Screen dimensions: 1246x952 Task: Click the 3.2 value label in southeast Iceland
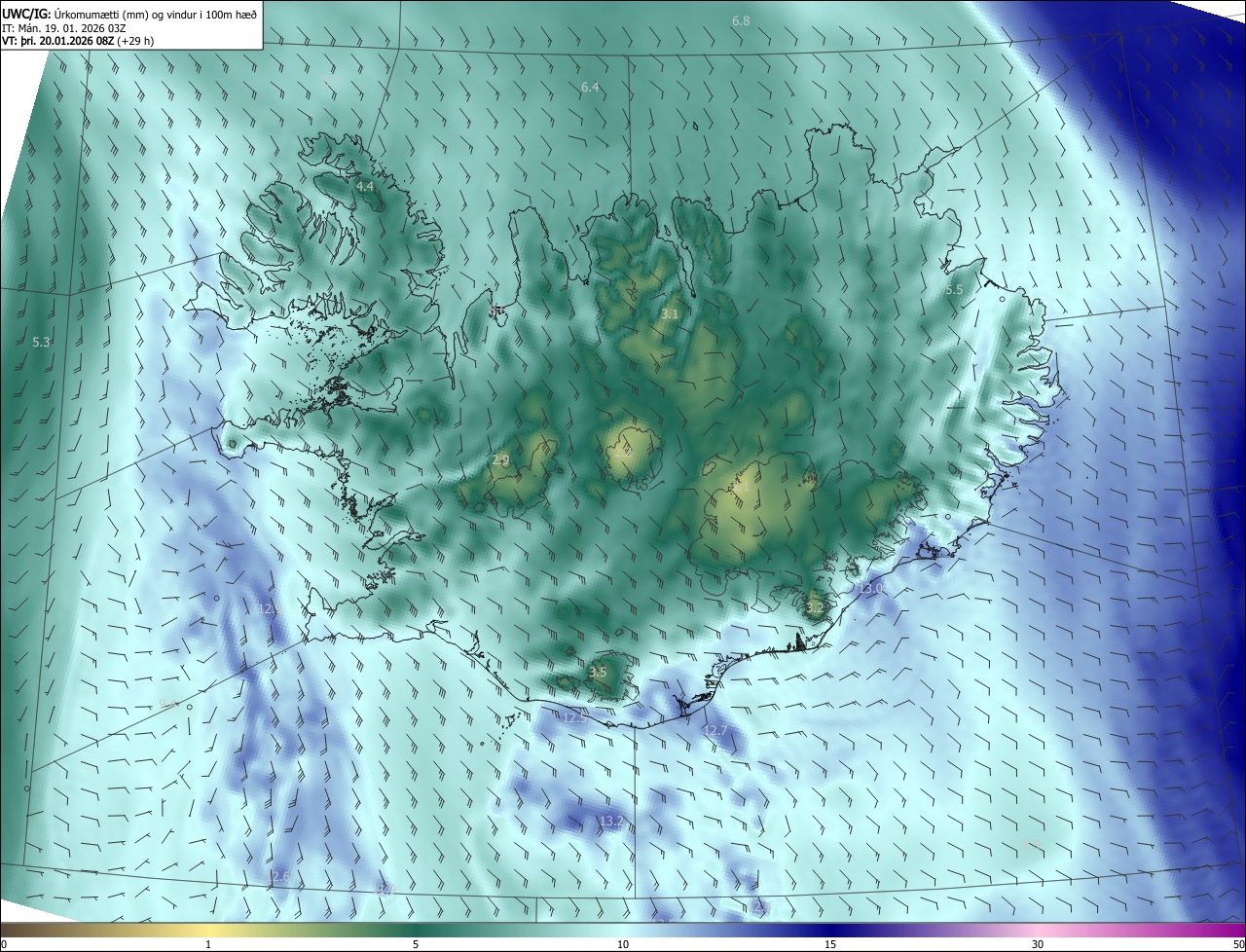pos(815,607)
